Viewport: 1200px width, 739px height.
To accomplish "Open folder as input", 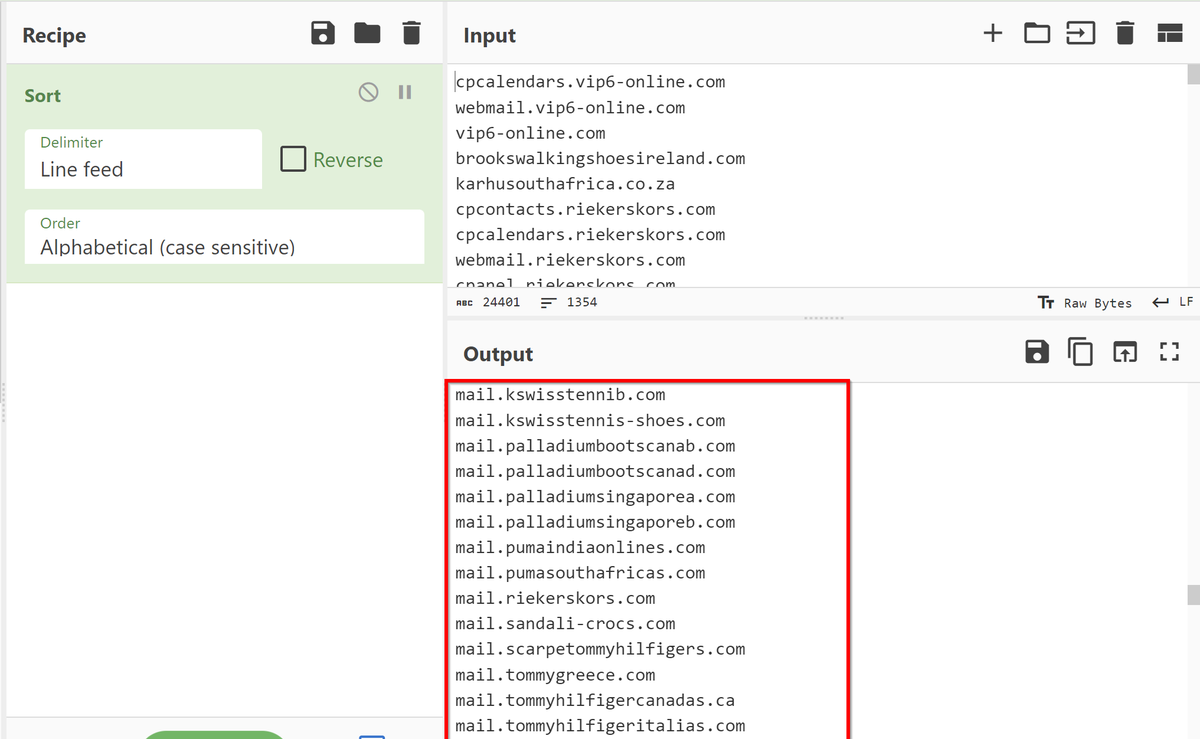I will tap(1037, 34).
